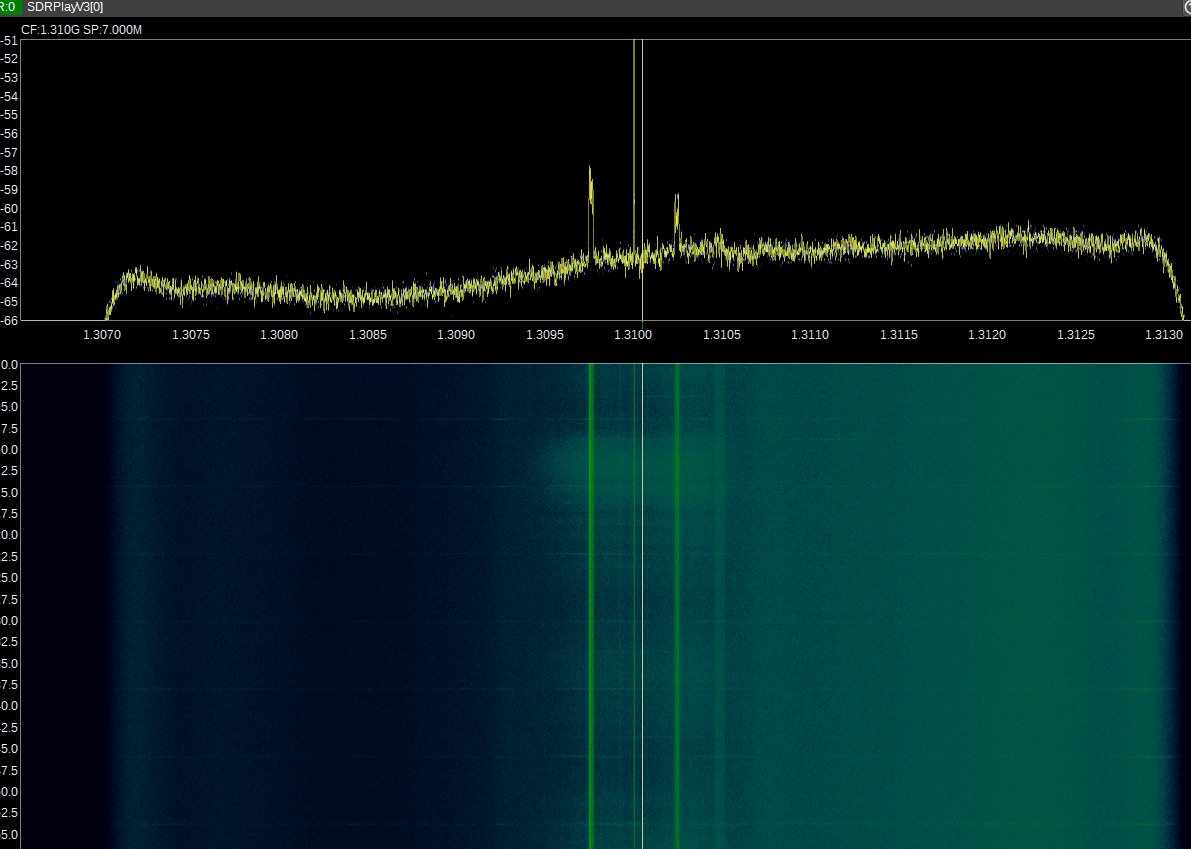The height and width of the screenshot is (849, 1191).
Task: Click the -63 dB power scale label
Action: point(8,264)
